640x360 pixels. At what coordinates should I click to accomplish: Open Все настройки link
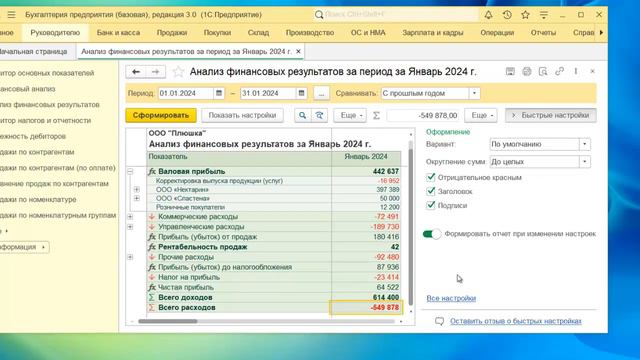pos(451,298)
